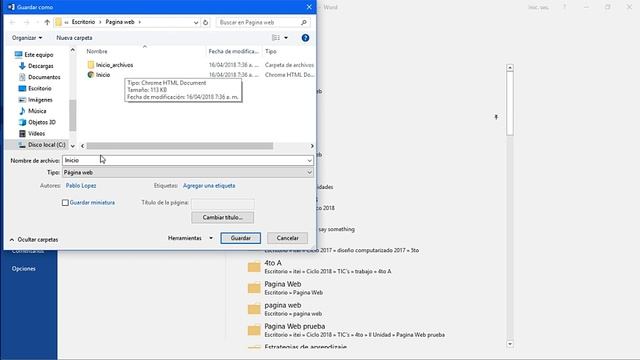Click the Guardar button
This screenshot has height=360, width=640.
click(x=240, y=238)
